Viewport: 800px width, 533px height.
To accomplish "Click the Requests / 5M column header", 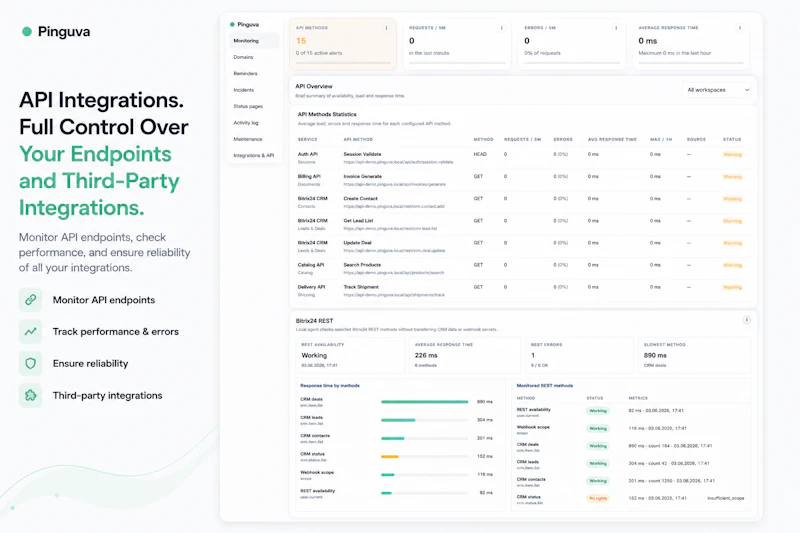I will click(522, 139).
